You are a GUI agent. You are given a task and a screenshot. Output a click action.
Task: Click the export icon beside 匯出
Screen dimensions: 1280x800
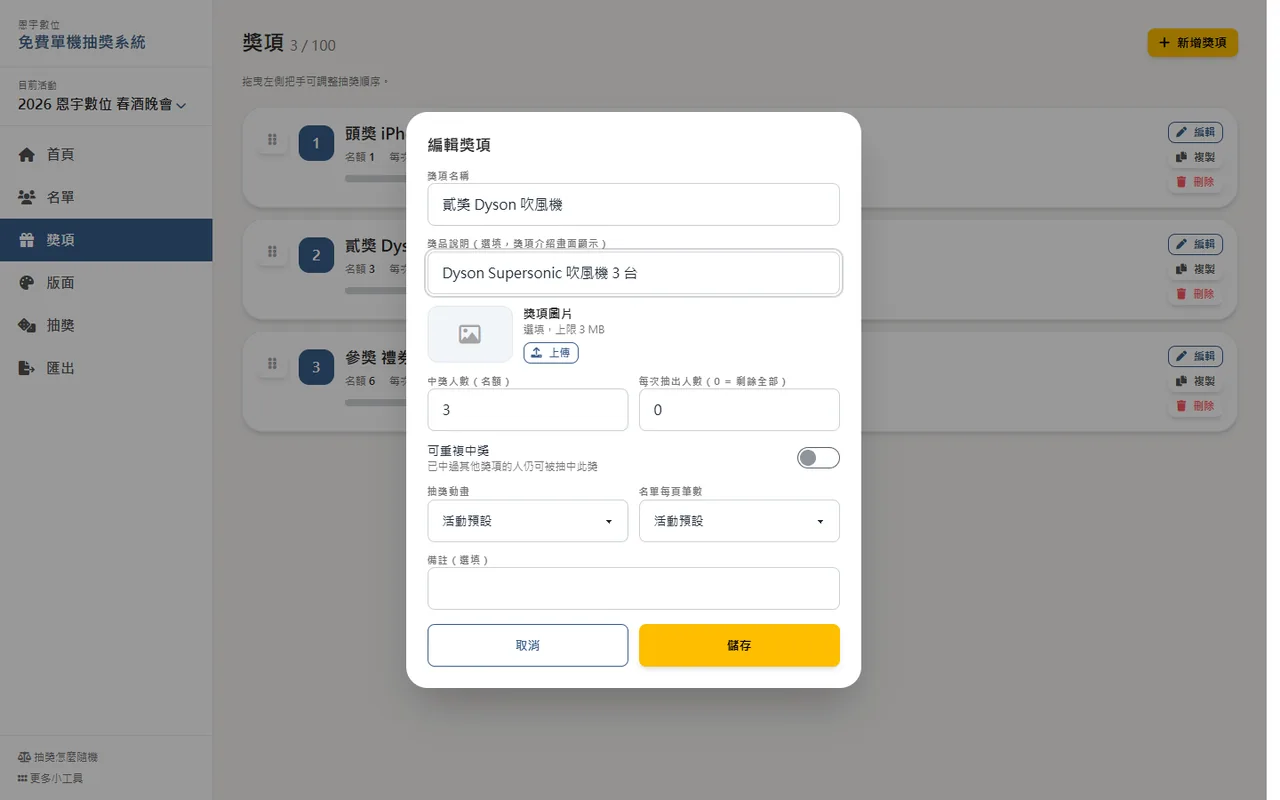(27, 368)
